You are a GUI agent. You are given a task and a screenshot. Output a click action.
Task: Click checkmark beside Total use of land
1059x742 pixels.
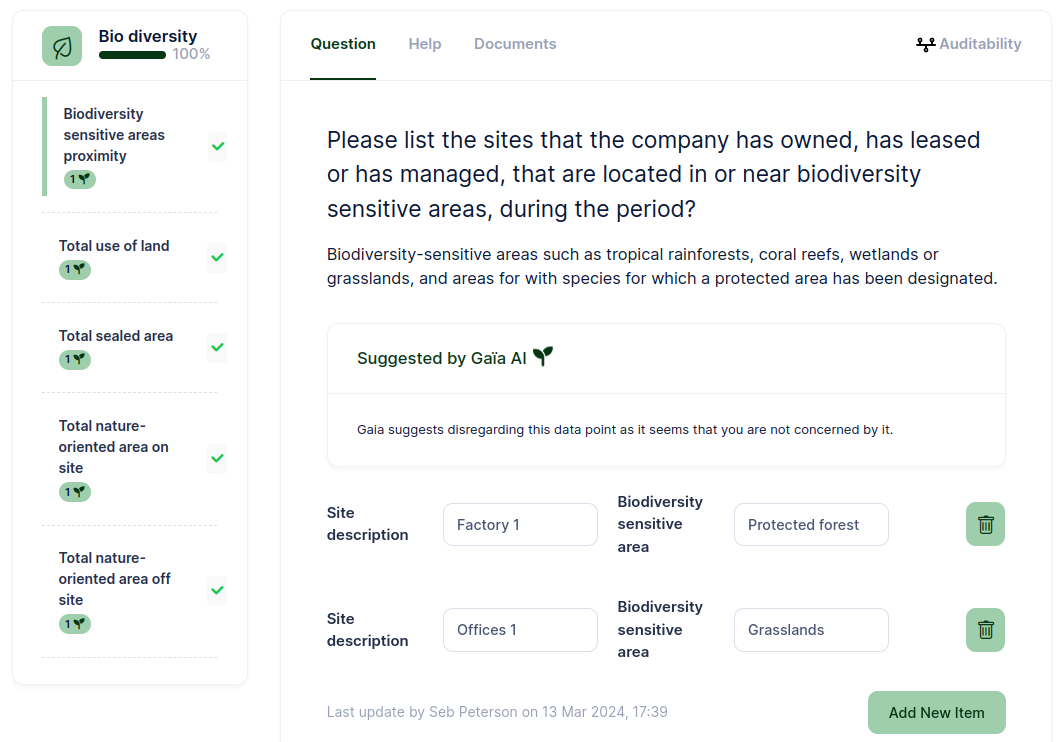[x=217, y=257]
